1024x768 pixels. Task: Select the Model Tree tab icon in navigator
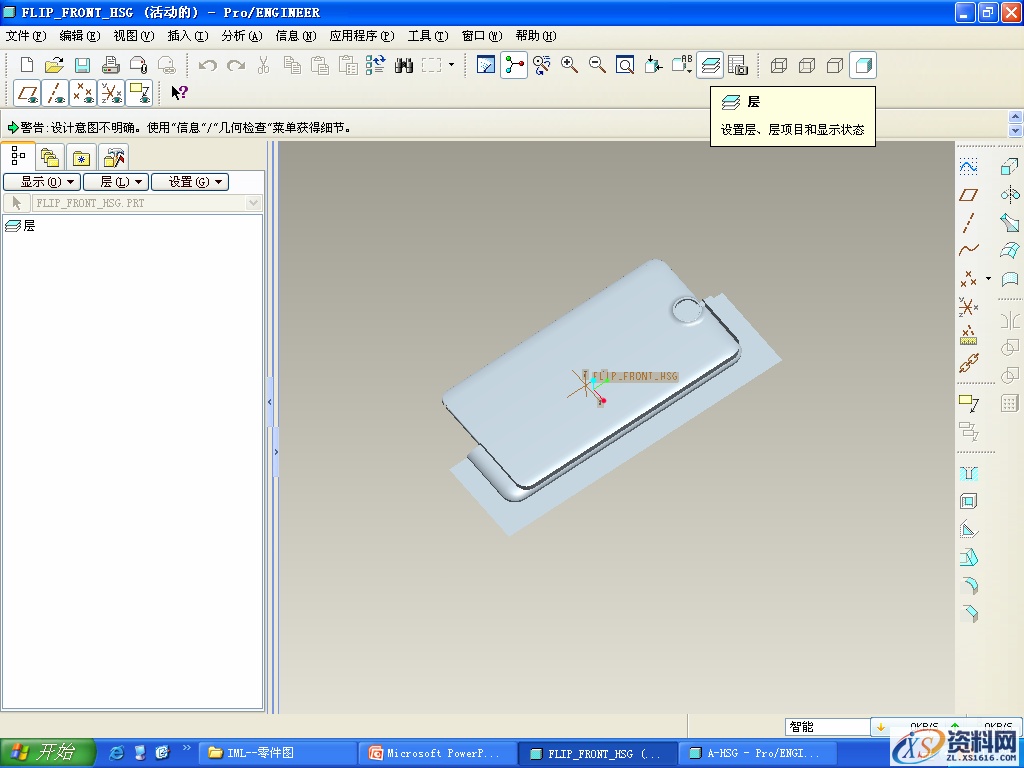point(16,156)
